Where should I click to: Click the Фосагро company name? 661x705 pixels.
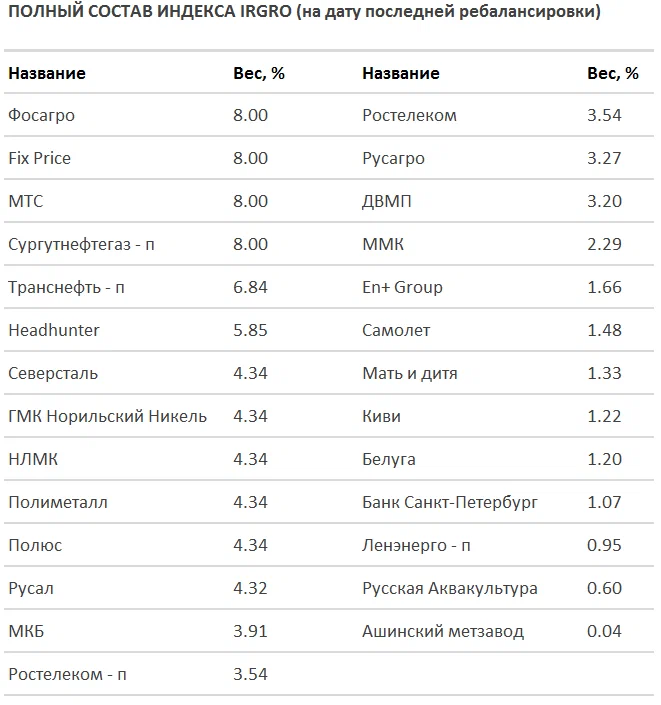point(41,115)
